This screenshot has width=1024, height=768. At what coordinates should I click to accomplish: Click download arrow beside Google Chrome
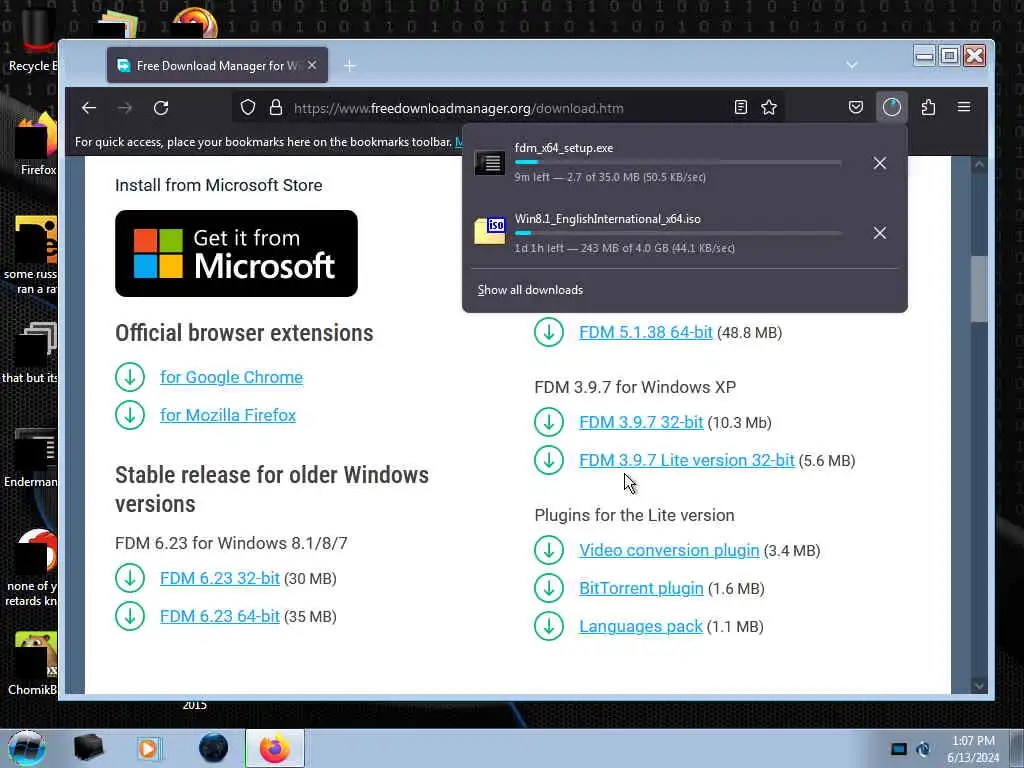[130, 377]
